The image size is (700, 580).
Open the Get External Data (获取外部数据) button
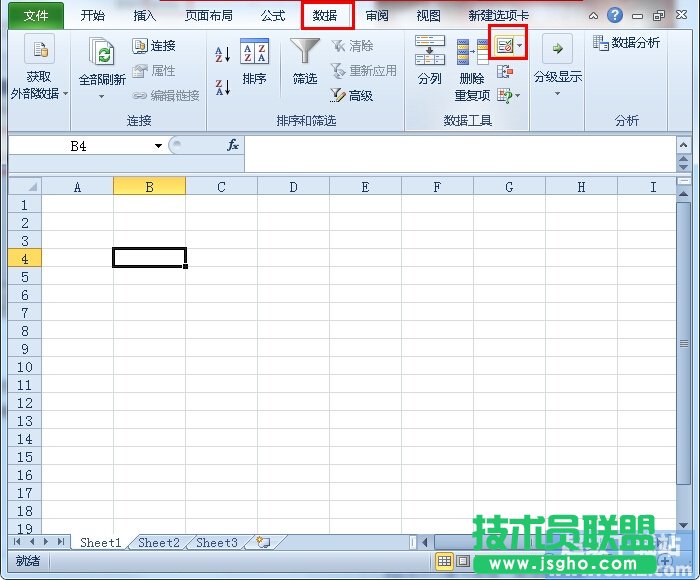click(x=39, y=67)
